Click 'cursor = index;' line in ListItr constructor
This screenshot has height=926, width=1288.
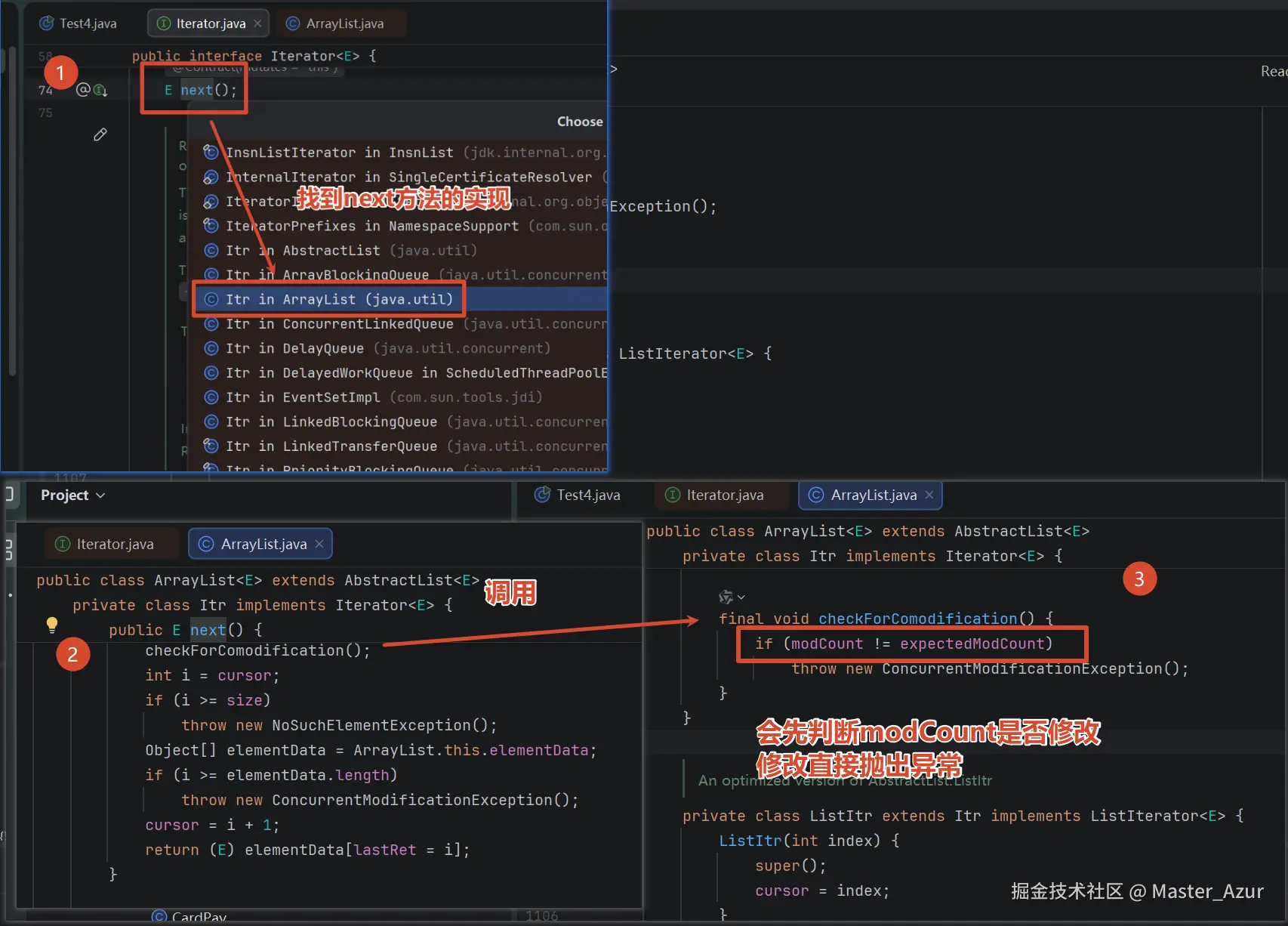822,891
